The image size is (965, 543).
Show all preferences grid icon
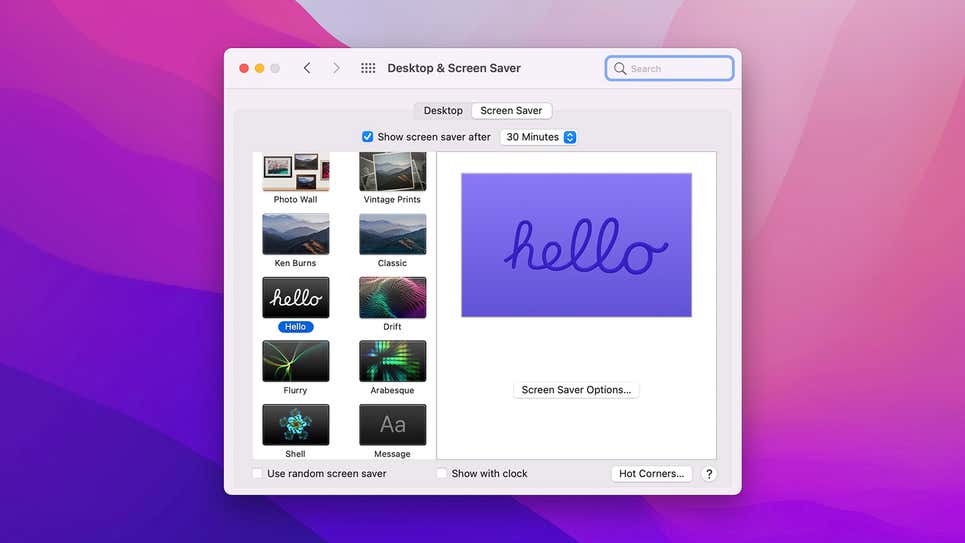coord(368,68)
